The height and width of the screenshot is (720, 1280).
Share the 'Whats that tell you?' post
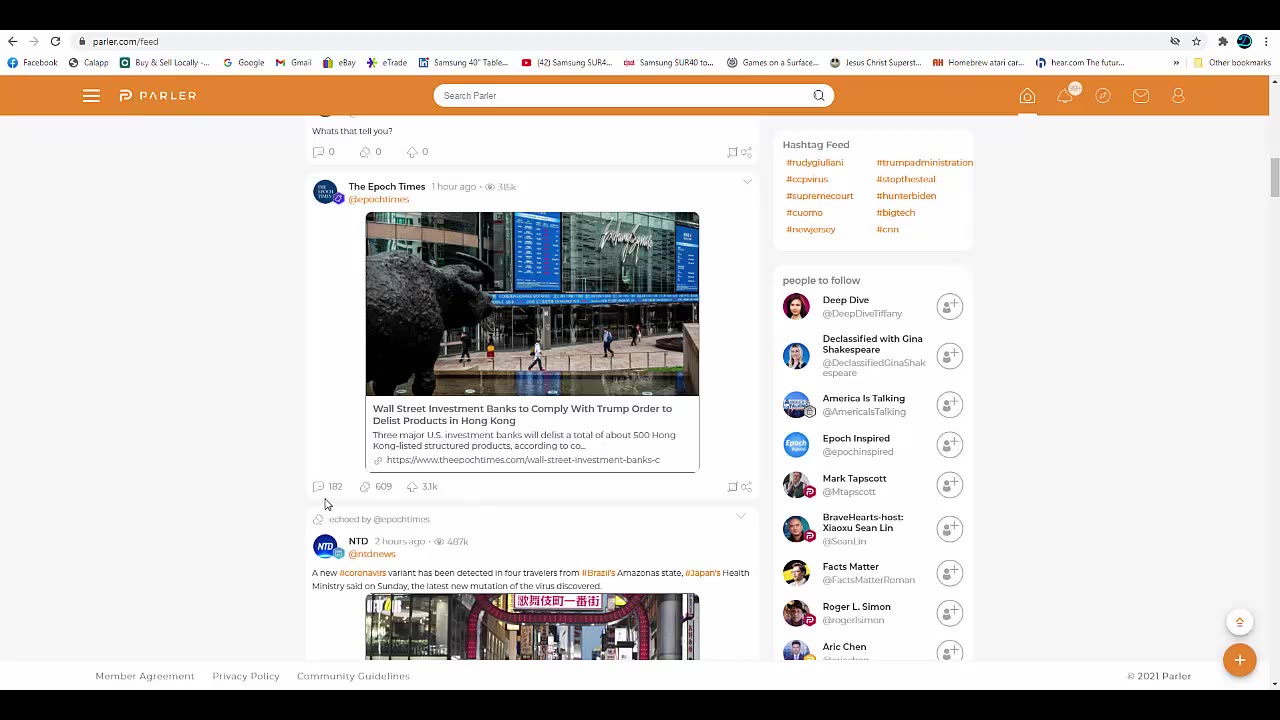[x=746, y=153]
